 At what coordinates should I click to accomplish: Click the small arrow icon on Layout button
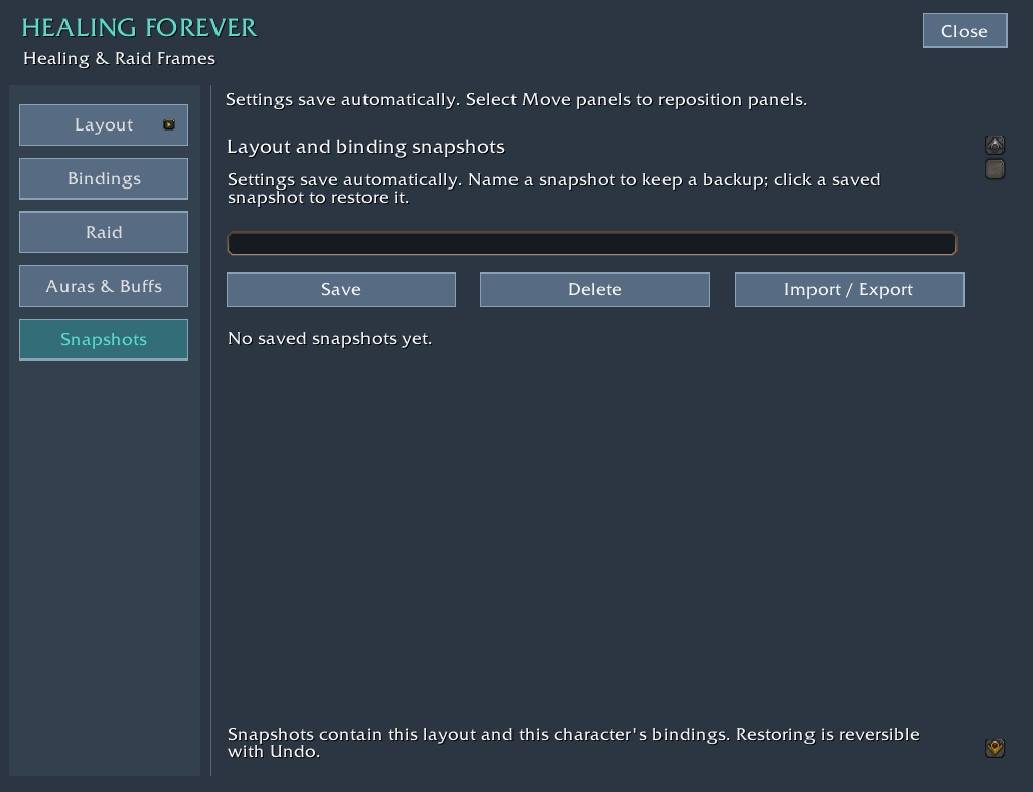pos(169,125)
